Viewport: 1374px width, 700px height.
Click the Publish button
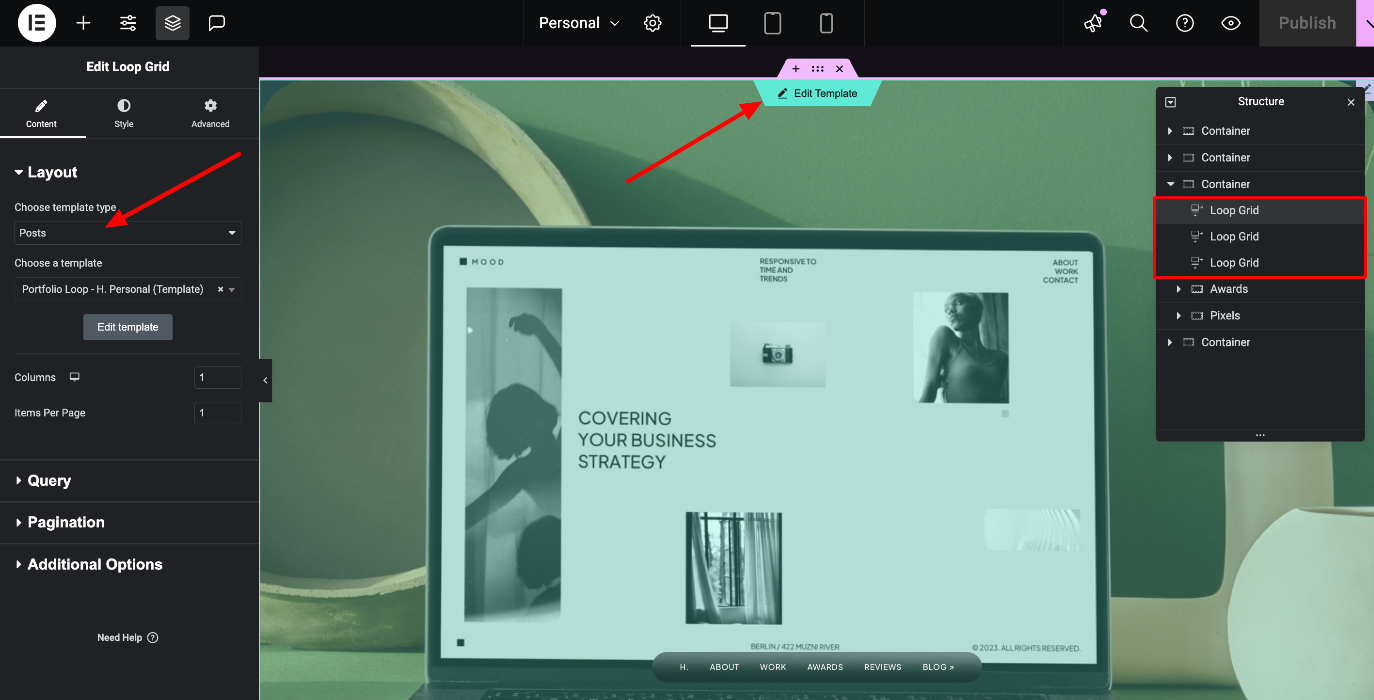tap(1307, 23)
